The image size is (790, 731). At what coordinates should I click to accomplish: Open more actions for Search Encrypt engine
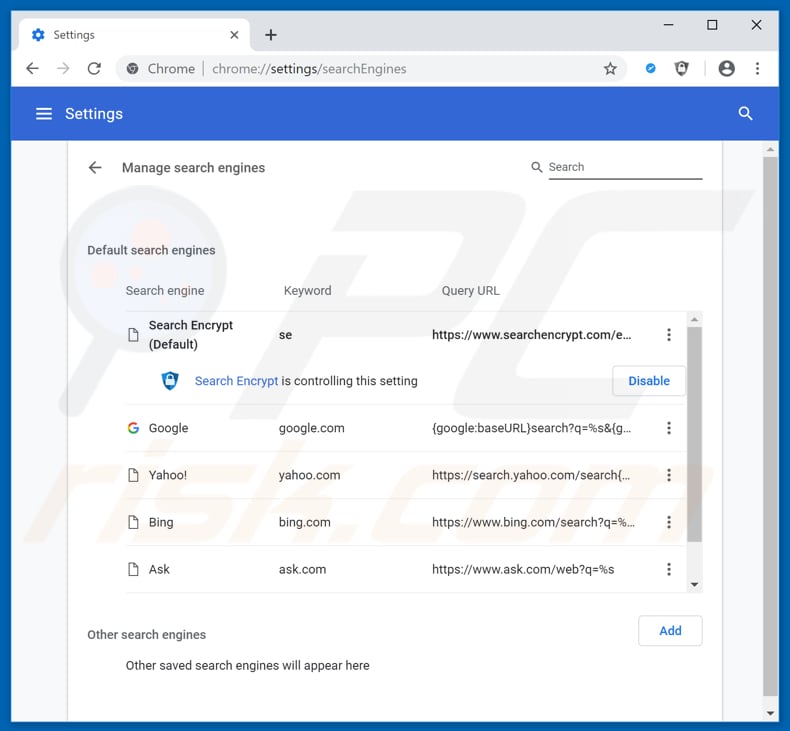pyautogui.click(x=669, y=335)
